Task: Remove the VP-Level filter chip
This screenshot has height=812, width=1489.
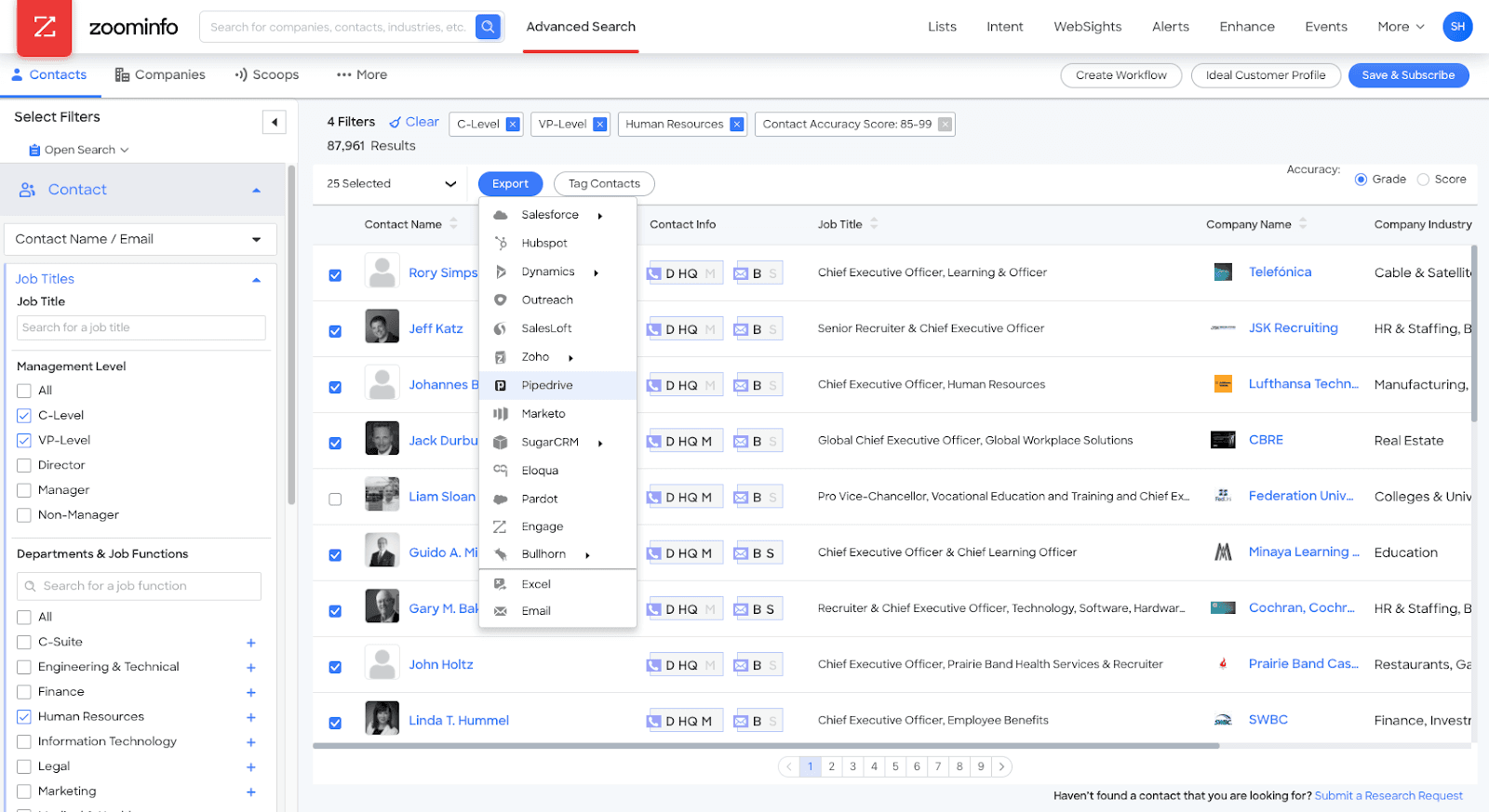Action: point(600,125)
